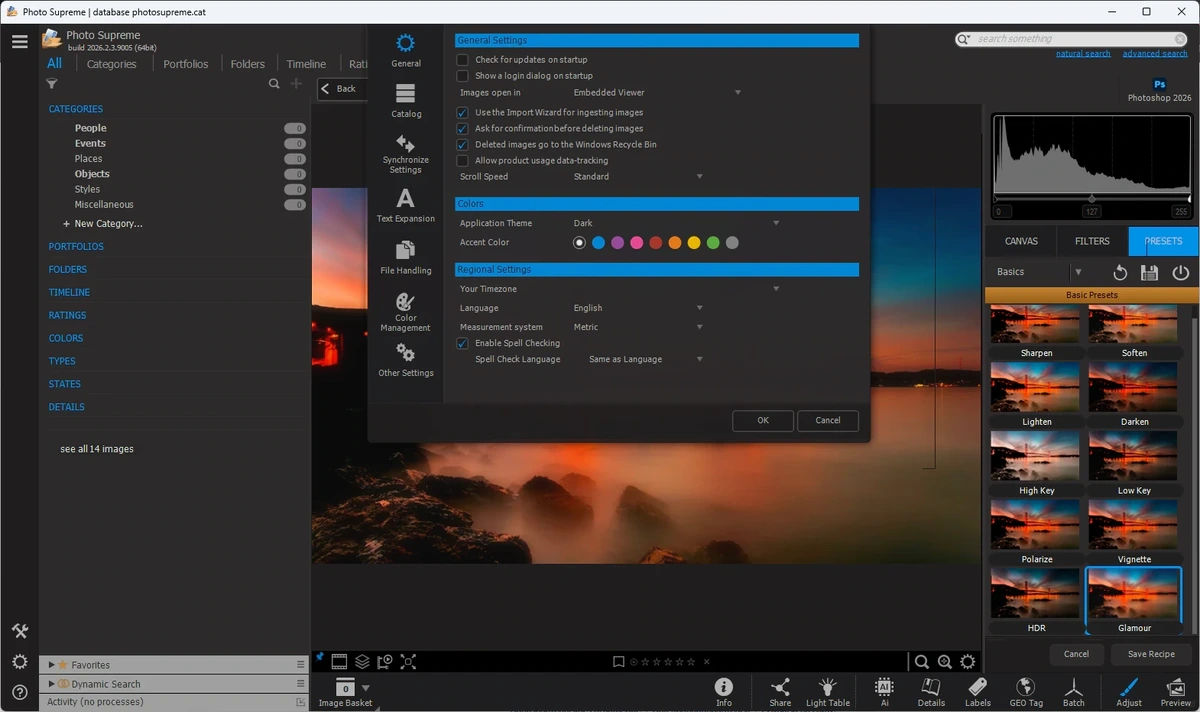Click Cancel in the settings dialog
Image resolution: width=1200 pixels, height=712 pixels.
[x=828, y=421]
